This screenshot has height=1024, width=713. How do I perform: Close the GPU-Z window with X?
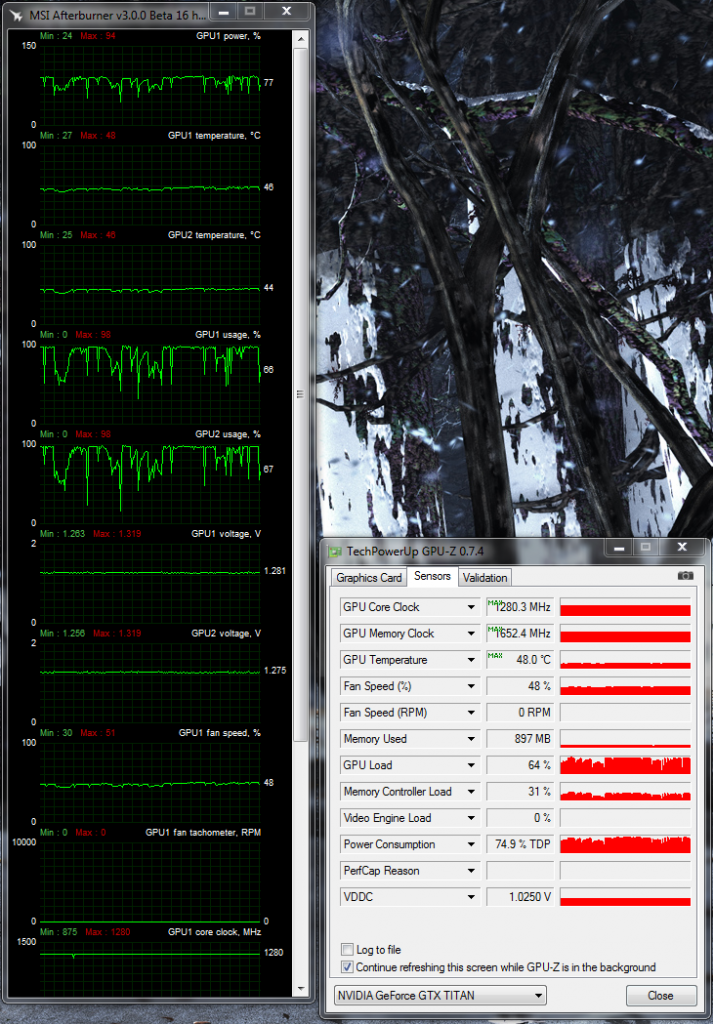682,547
